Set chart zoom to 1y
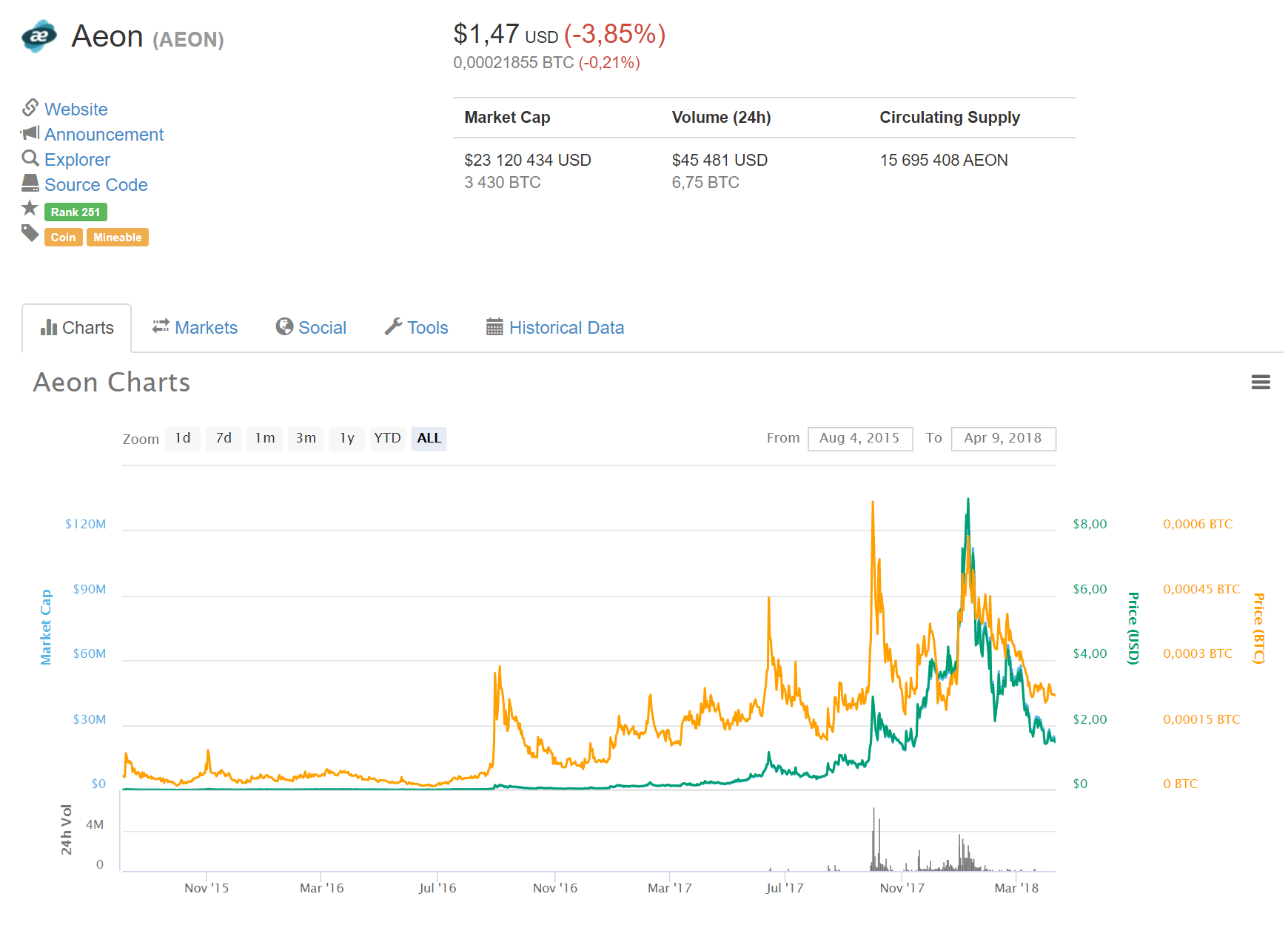Screen dimensions: 1288x925 (347, 438)
